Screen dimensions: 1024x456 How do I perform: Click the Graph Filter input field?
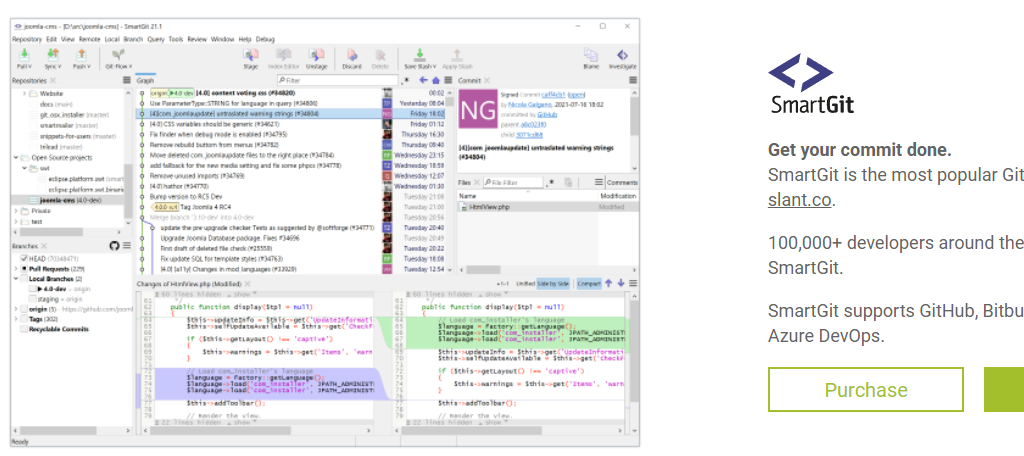pos(337,80)
